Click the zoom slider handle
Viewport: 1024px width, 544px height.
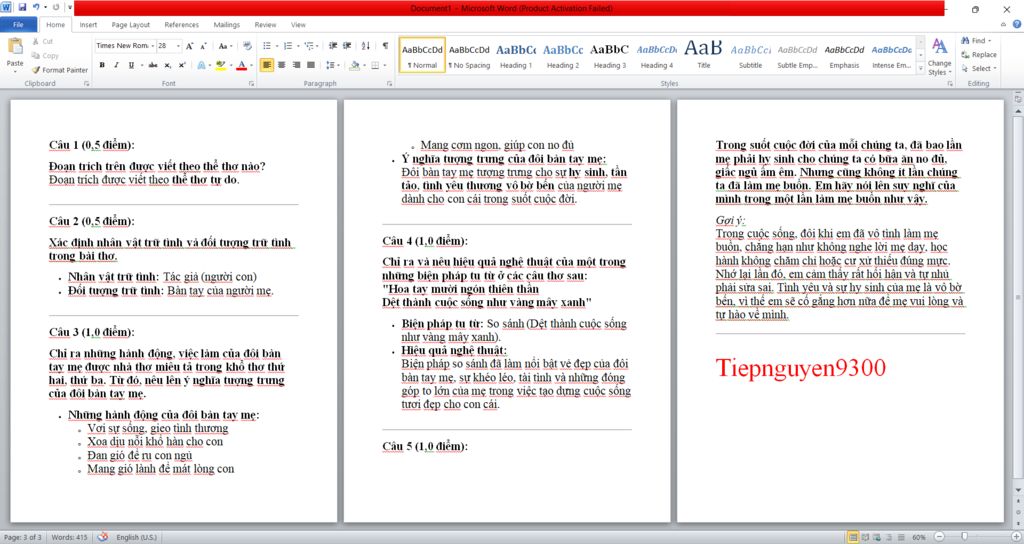click(964, 537)
